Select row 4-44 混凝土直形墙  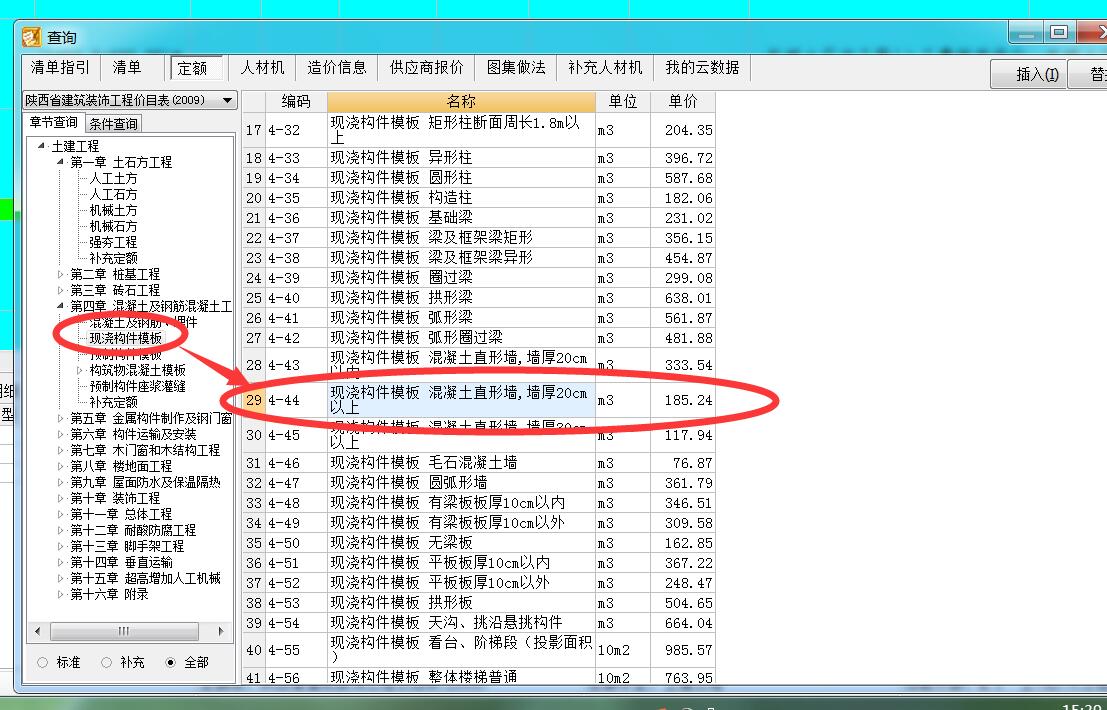(479, 399)
